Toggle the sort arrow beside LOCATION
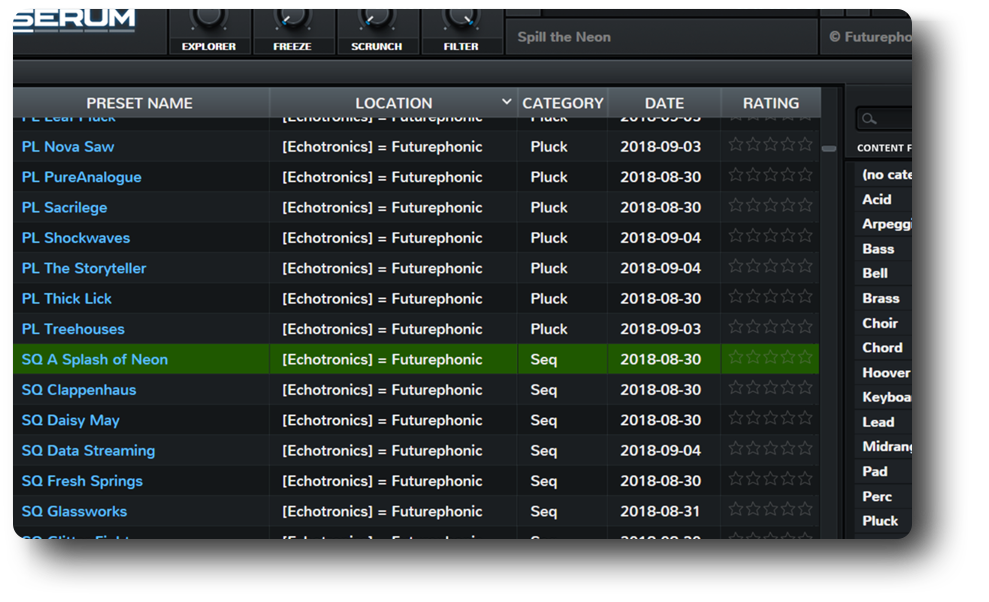This screenshot has height=602, width=989. (506, 102)
